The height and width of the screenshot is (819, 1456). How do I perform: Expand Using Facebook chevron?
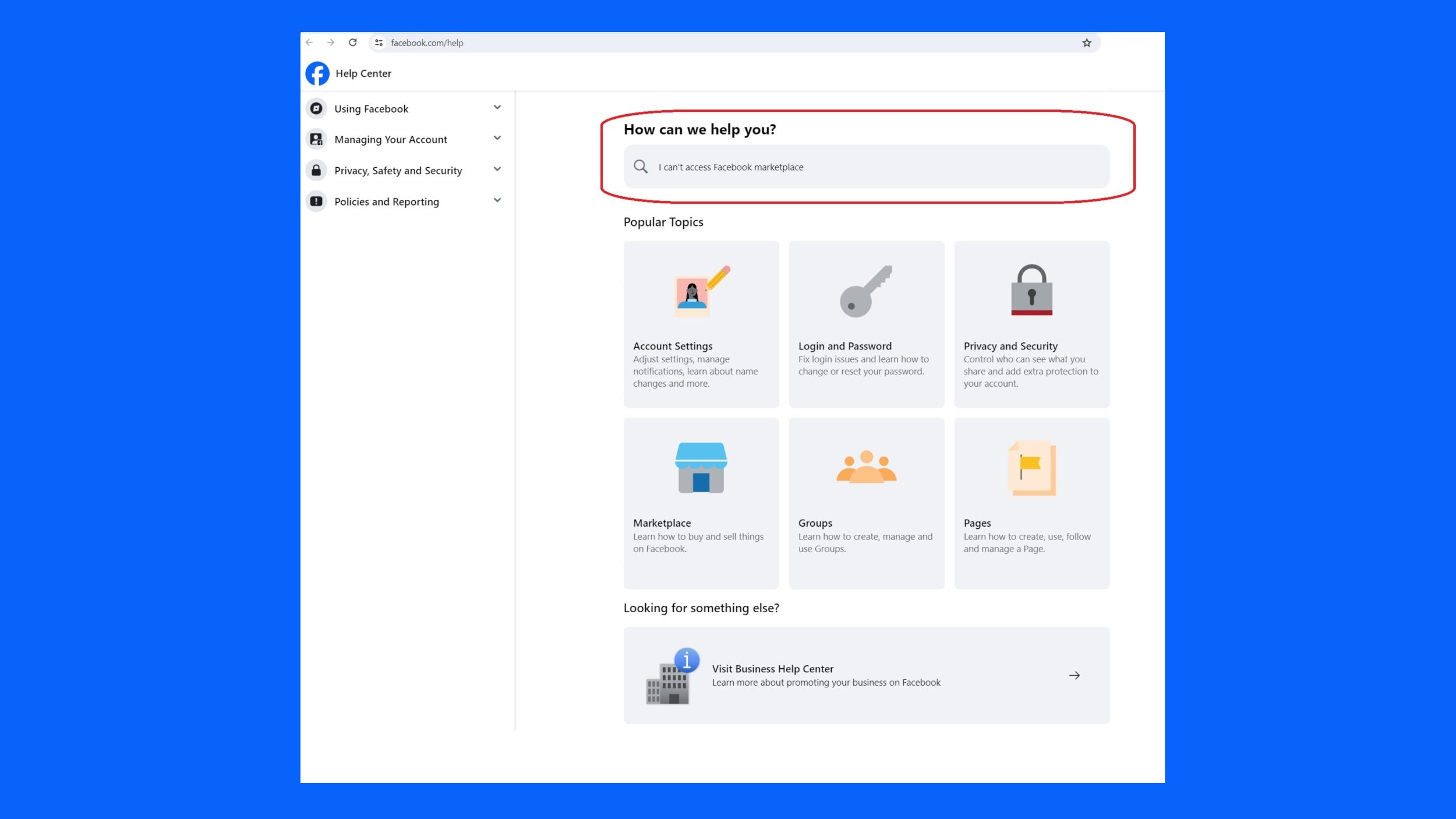click(x=497, y=107)
